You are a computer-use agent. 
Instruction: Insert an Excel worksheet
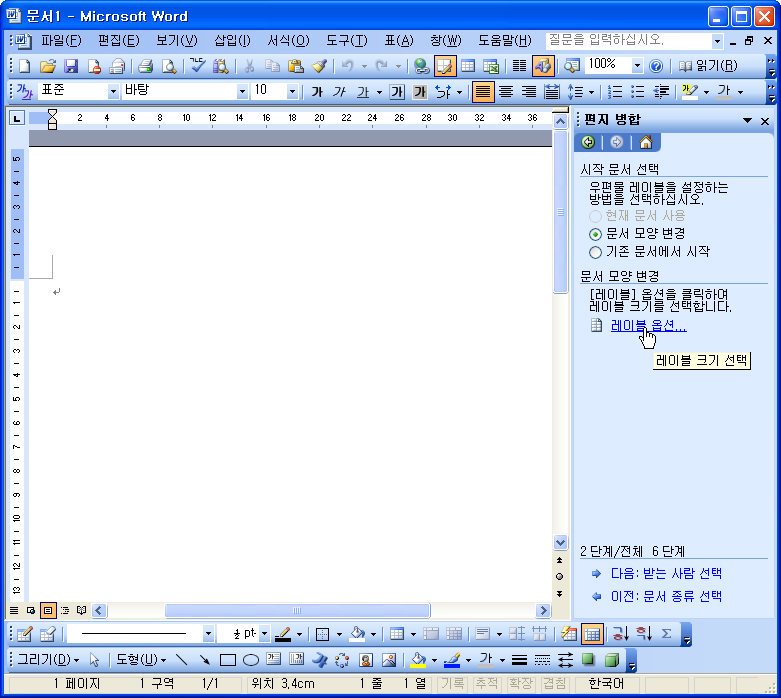click(x=491, y=66)
